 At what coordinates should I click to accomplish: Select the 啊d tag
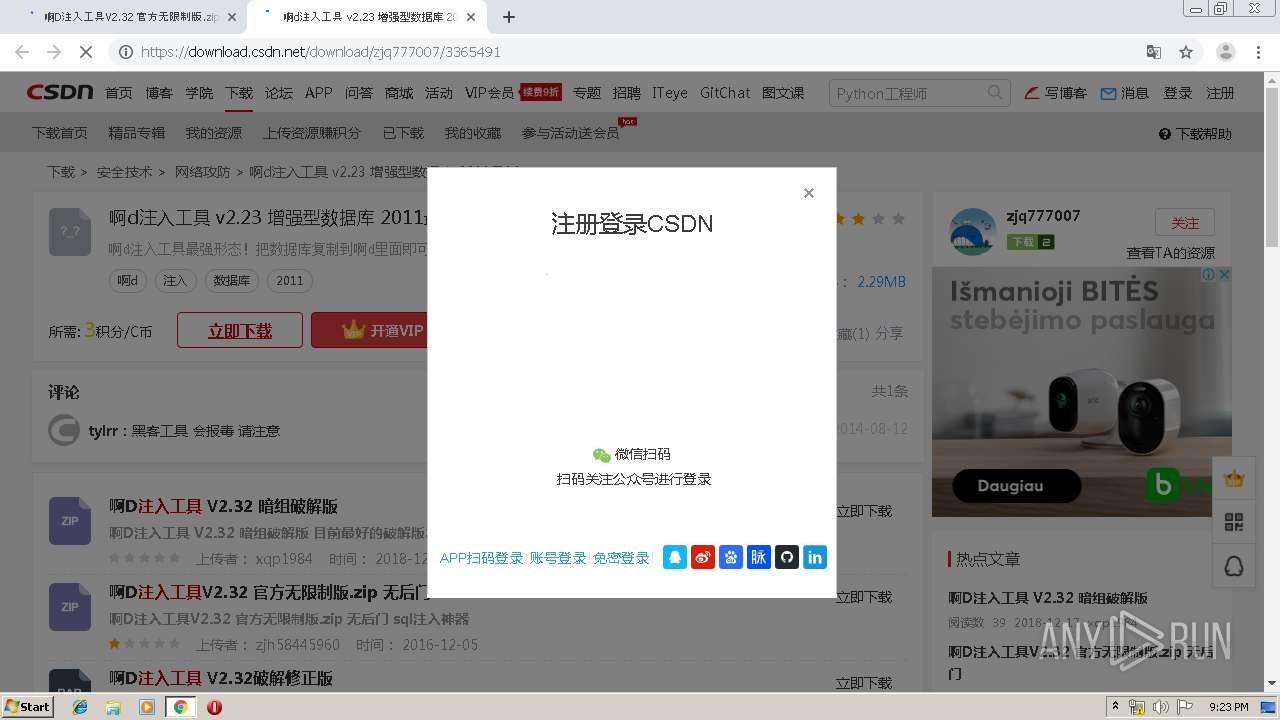point(128,281)
